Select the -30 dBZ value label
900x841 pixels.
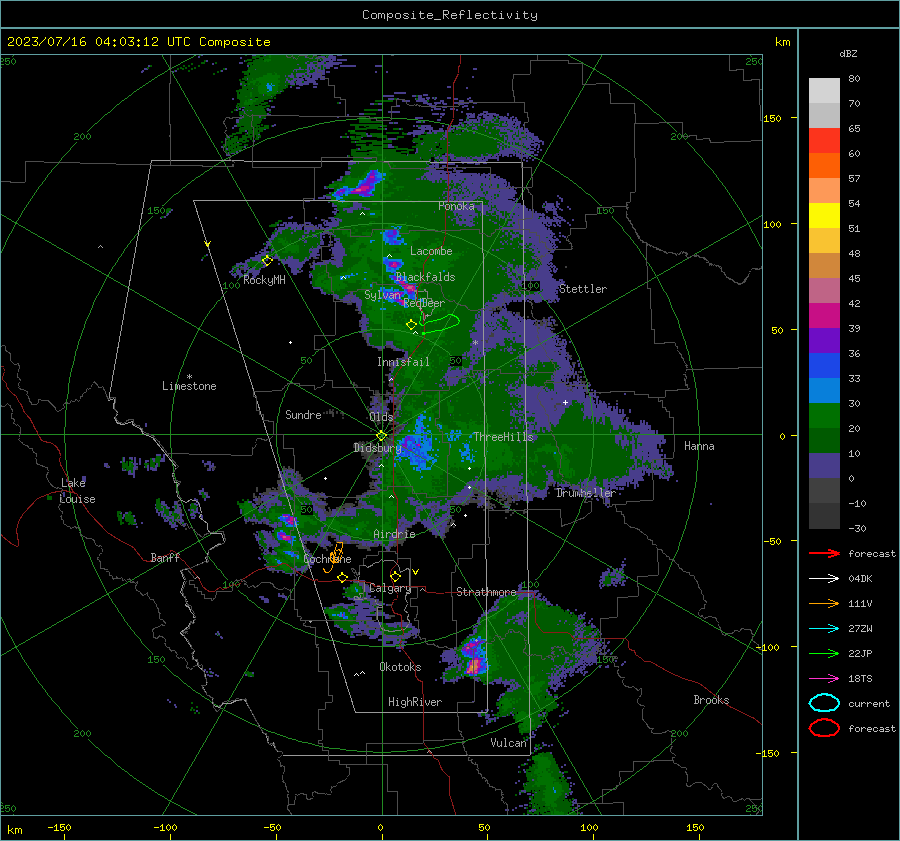click(x=857, y=529)
